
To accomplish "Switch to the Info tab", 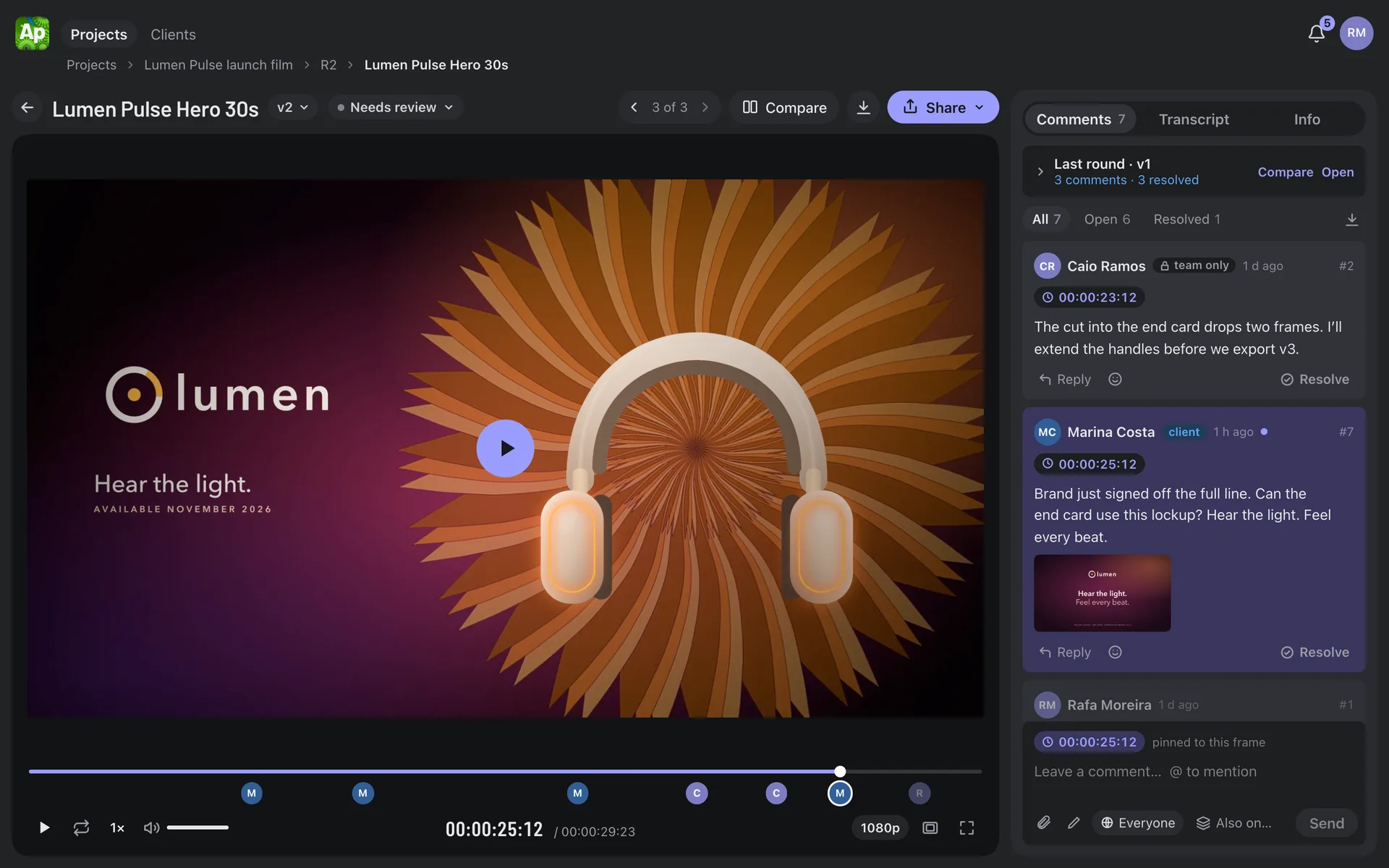I will click(1307, 119).
